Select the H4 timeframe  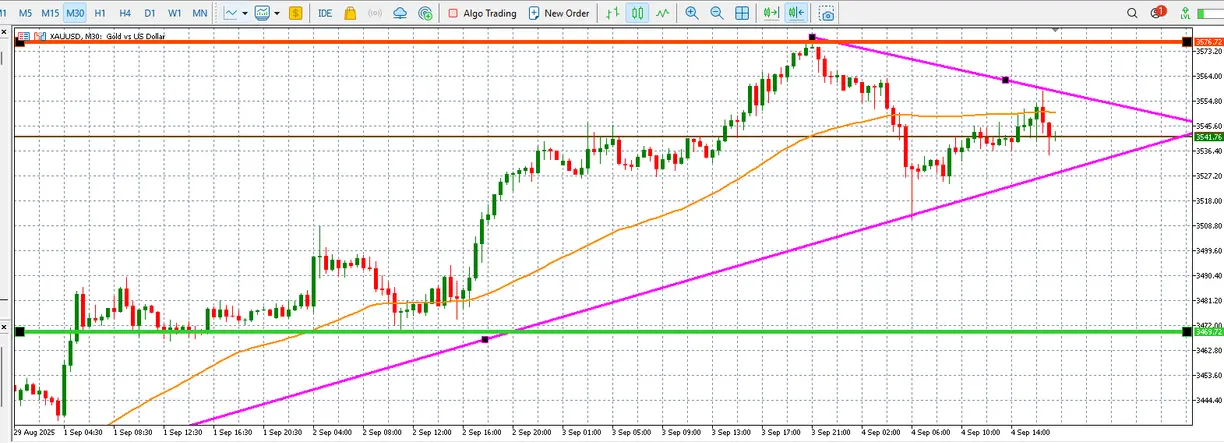125,13
